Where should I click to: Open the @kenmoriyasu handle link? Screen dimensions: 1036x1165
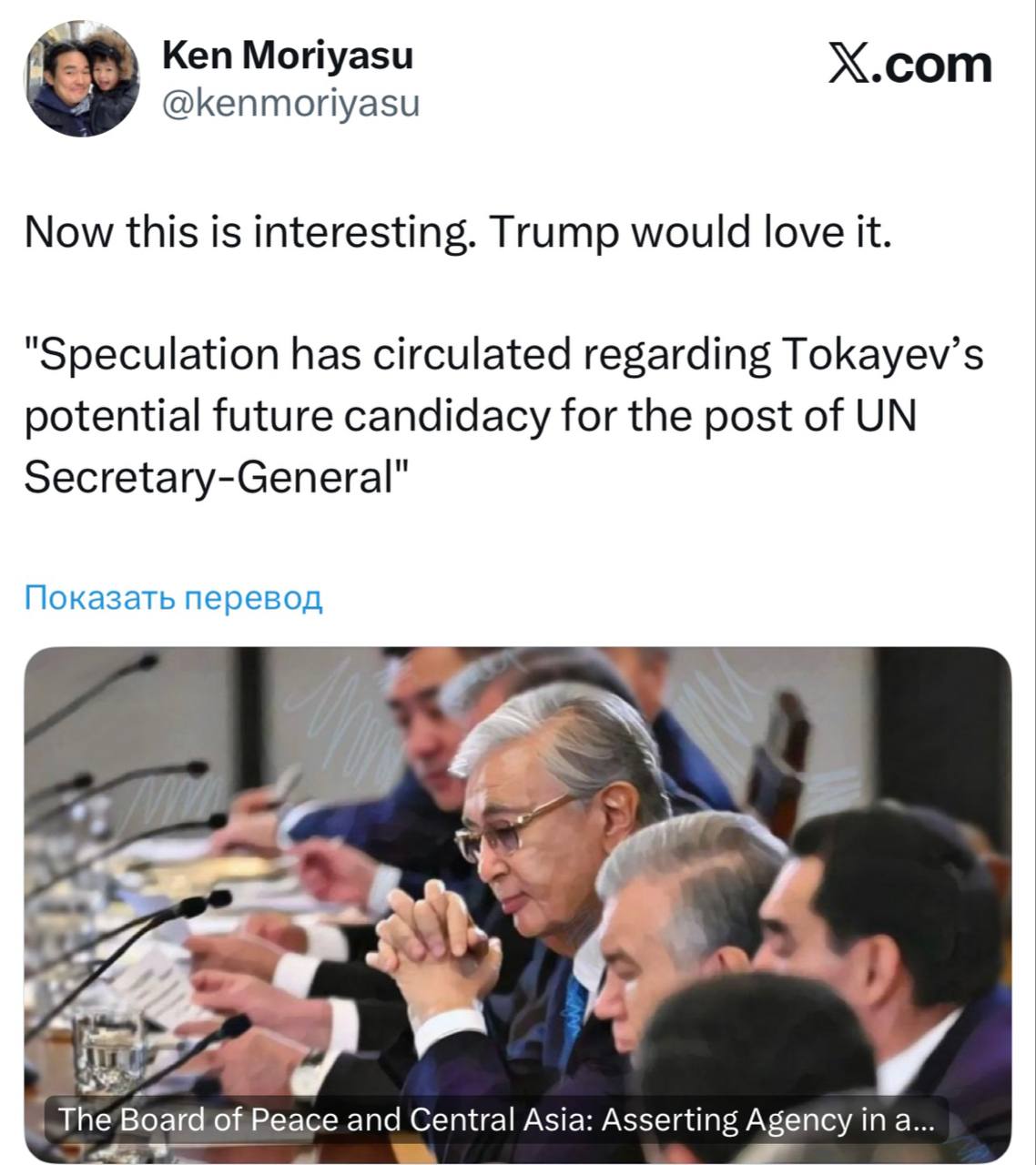(290, 104)
